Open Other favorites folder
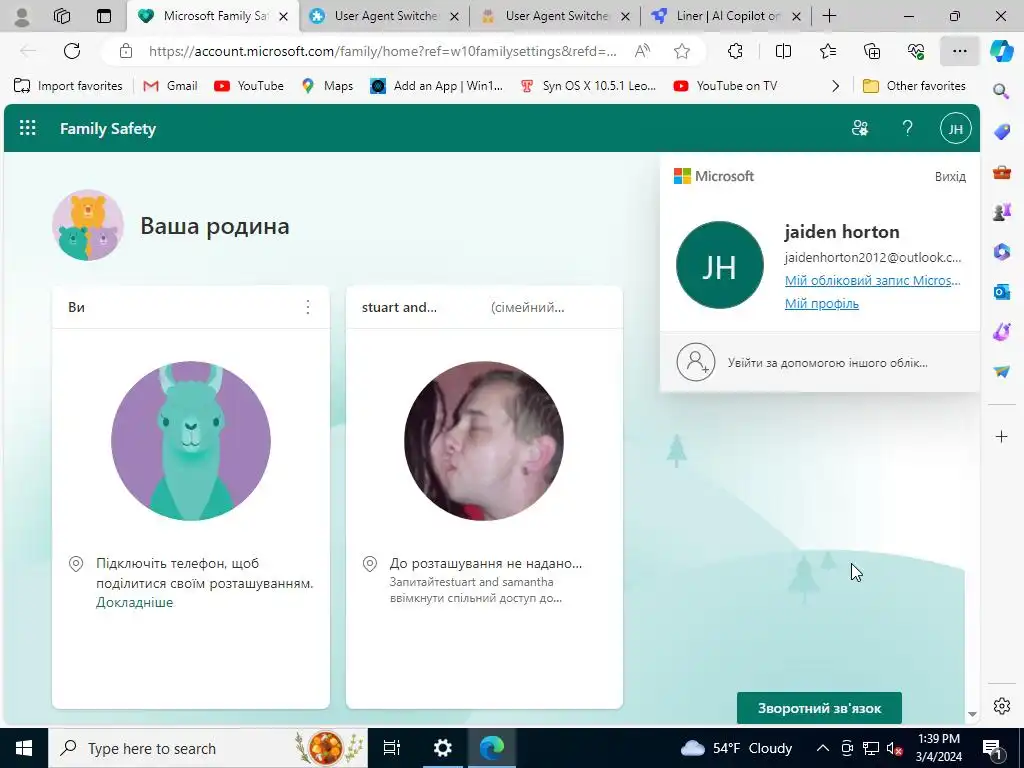Screen dimensions: 1024x768 pos(914,86)
